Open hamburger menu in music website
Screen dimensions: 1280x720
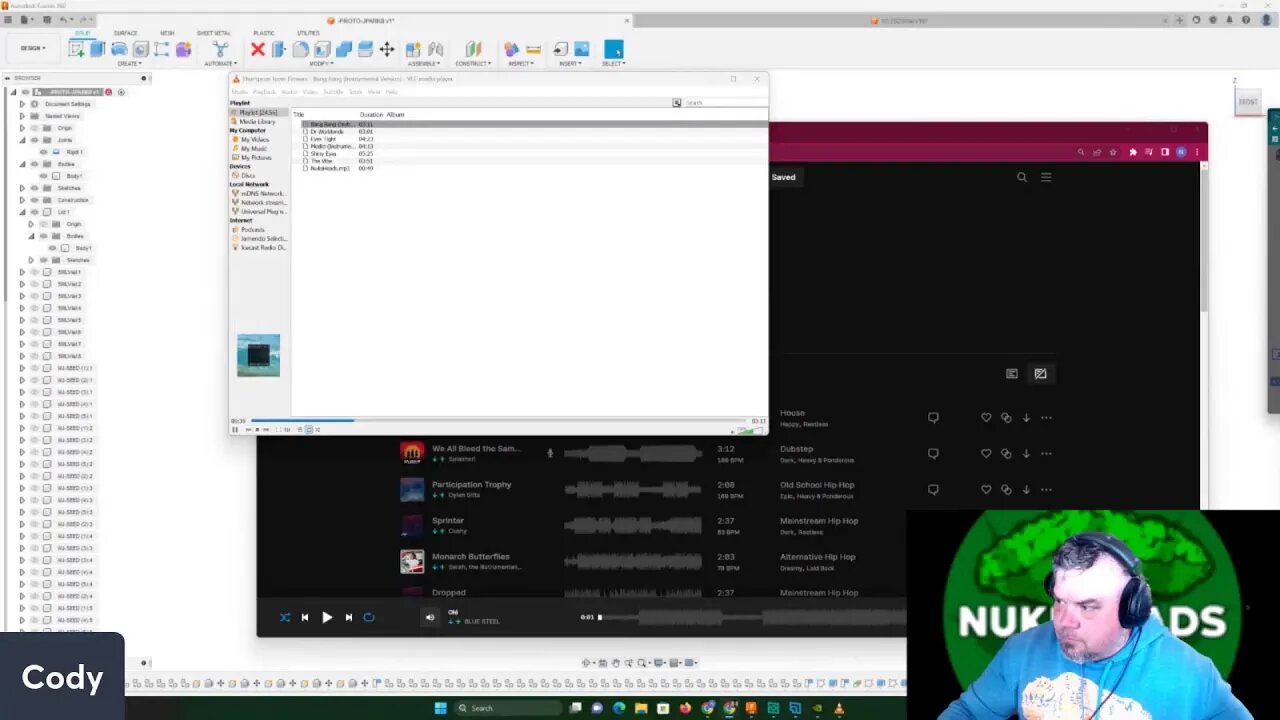coord(1046,177)
